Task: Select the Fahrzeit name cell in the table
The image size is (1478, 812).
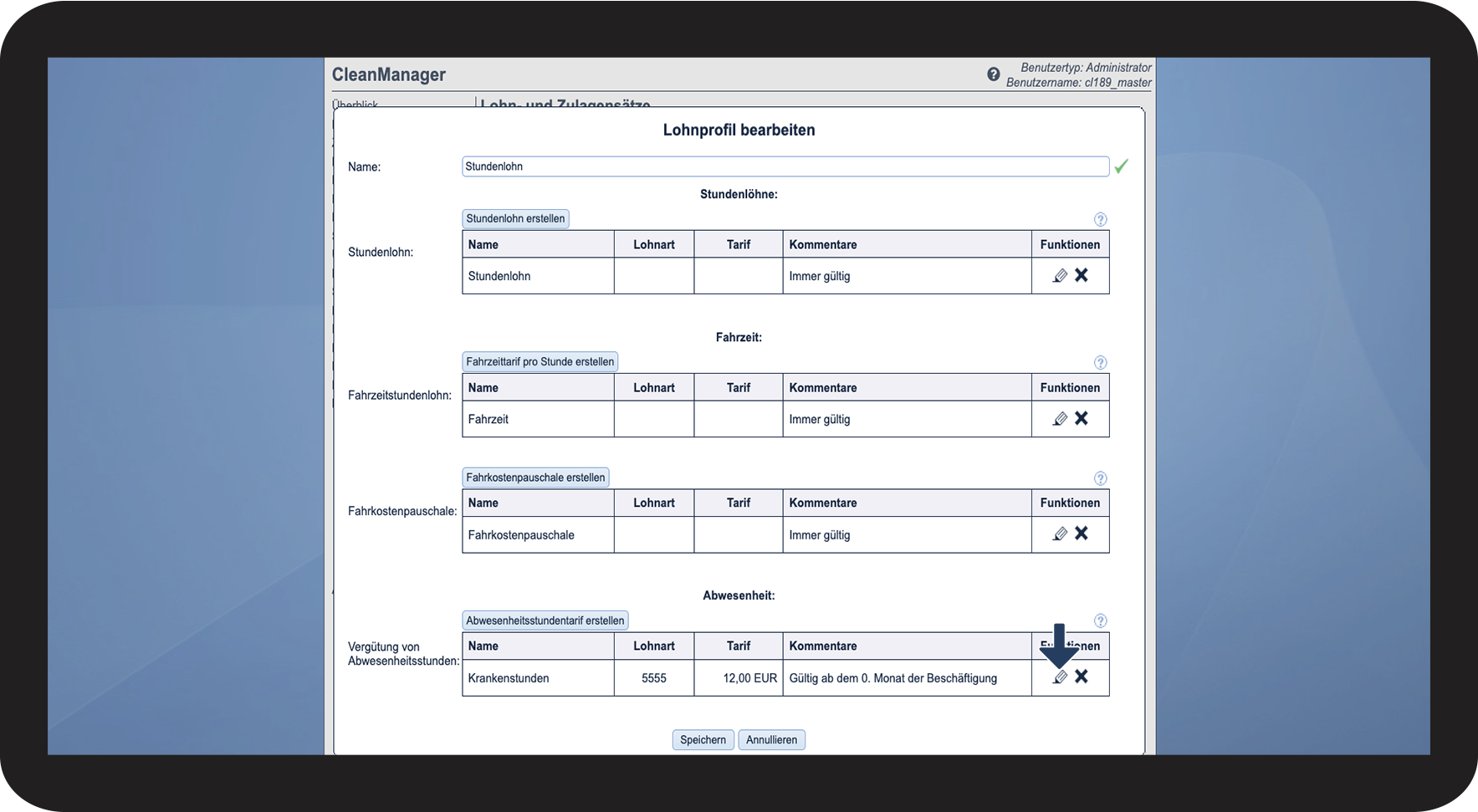Action: 538,419
